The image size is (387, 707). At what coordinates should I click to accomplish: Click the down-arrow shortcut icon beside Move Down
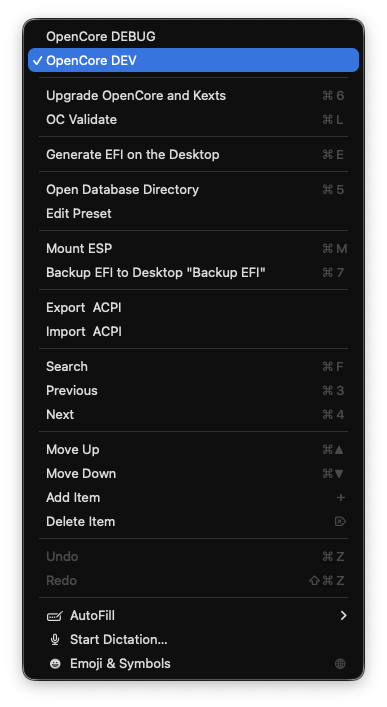339,474
